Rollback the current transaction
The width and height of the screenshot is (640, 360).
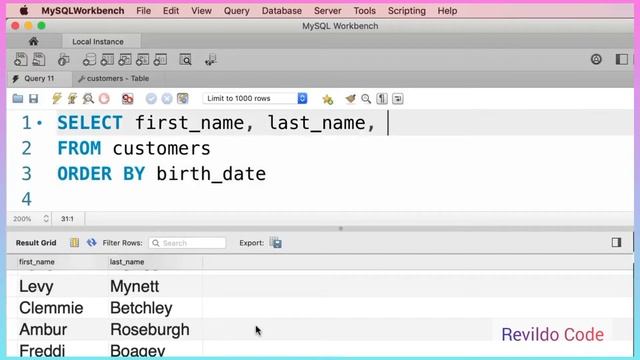[x=167, y=98]
